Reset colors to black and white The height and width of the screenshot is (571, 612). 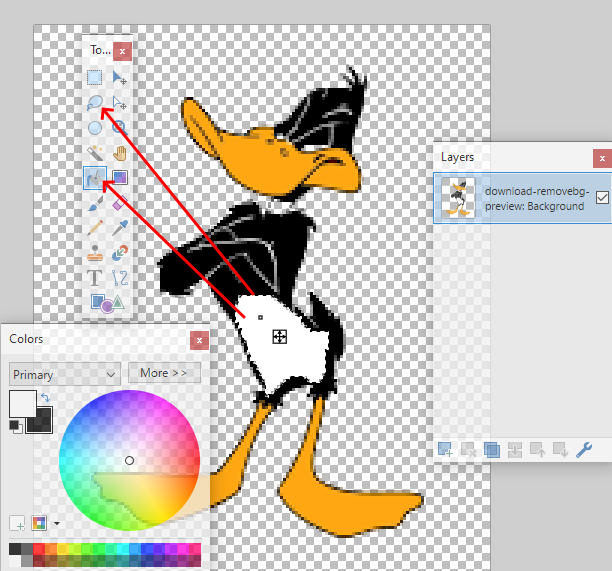[x=16, y=426]
